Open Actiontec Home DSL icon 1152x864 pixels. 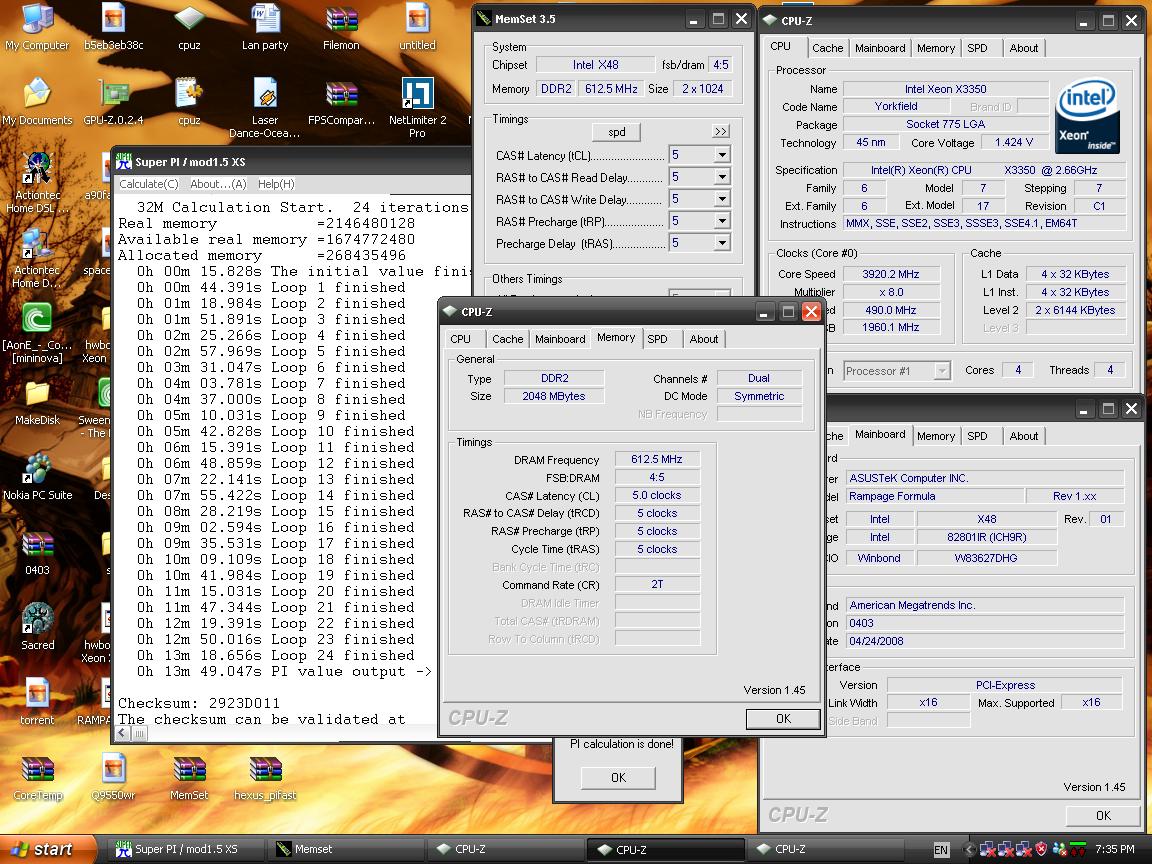[x=37, y=183]
